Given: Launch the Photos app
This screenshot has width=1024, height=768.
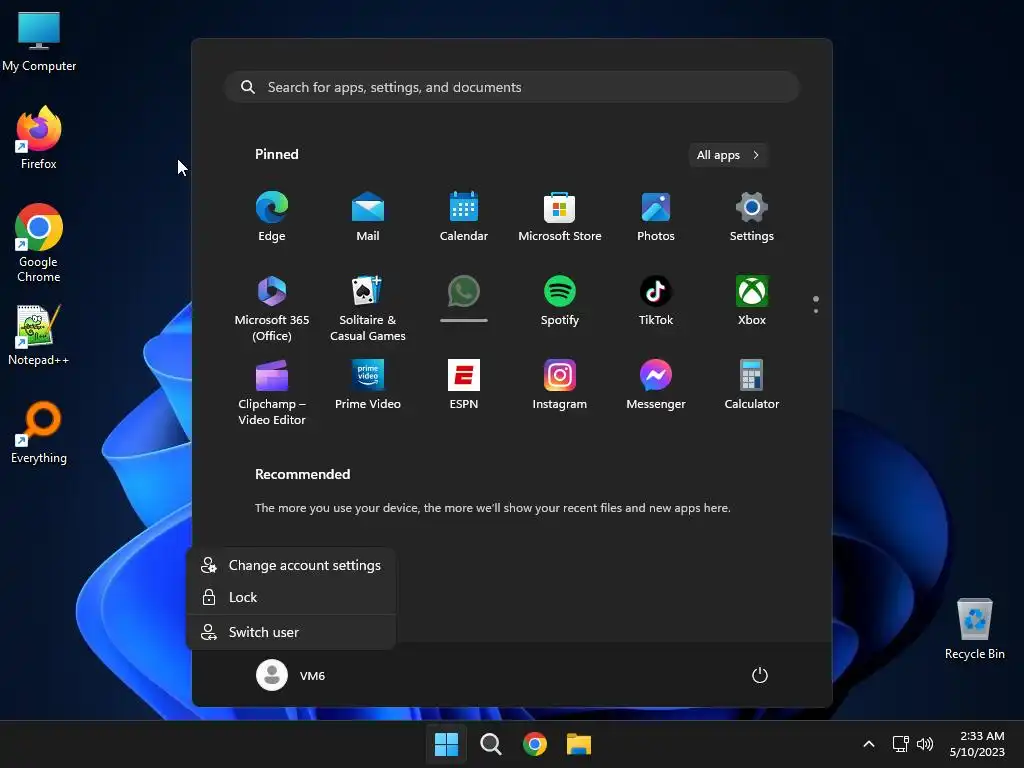Looking at the screenshot, I should (x=656, y=217).
